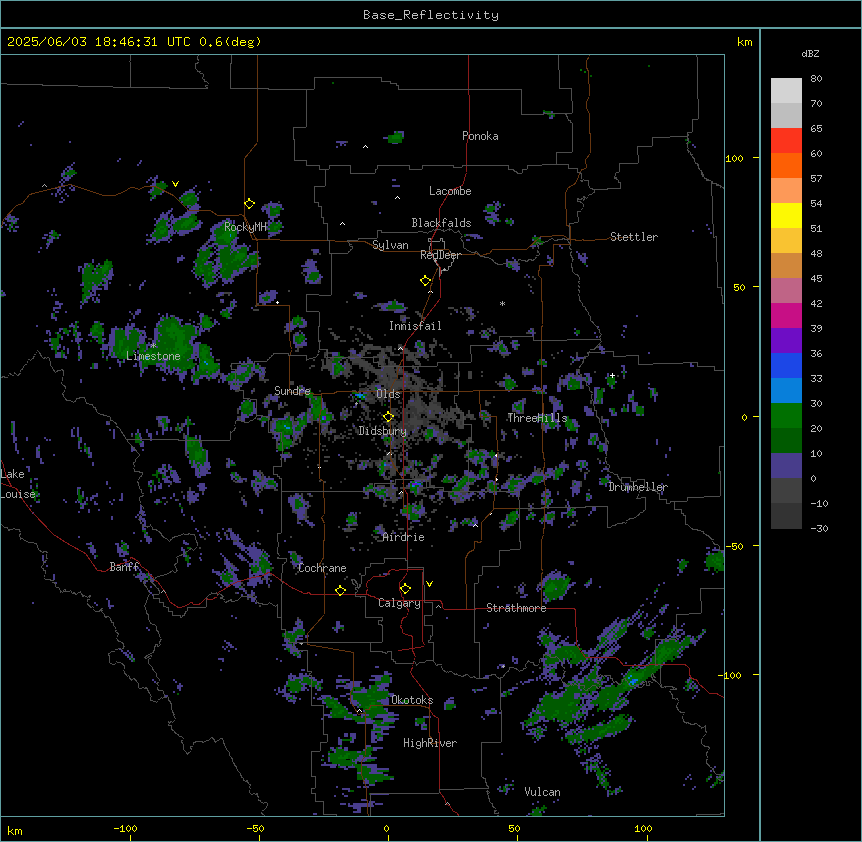Click the RedDeer city label
Screen dimensions: 862x842
[x=440, y=255]
